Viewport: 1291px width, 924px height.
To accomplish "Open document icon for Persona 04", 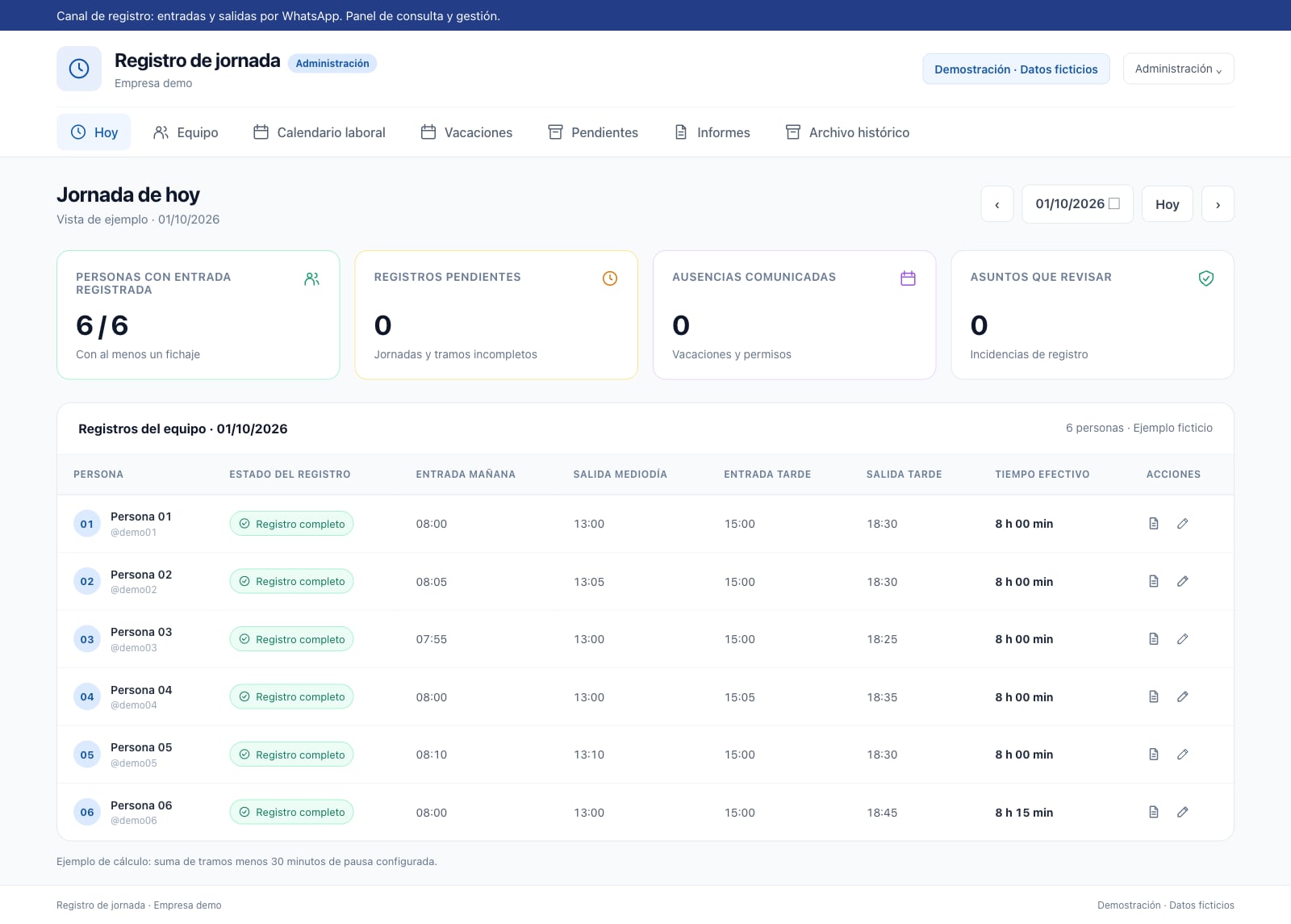I will [1154, 696].
